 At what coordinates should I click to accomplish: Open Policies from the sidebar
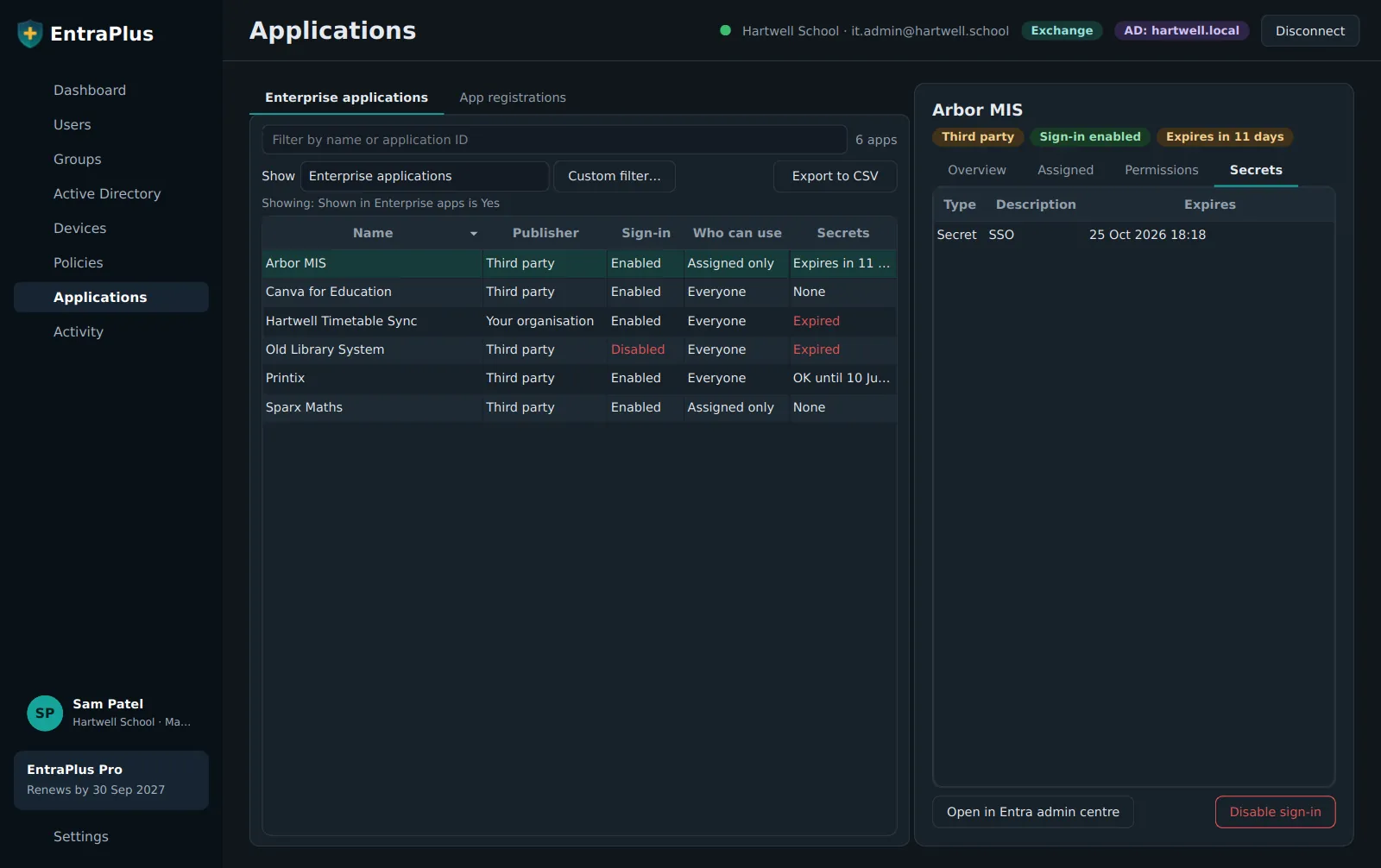[111, 262]
